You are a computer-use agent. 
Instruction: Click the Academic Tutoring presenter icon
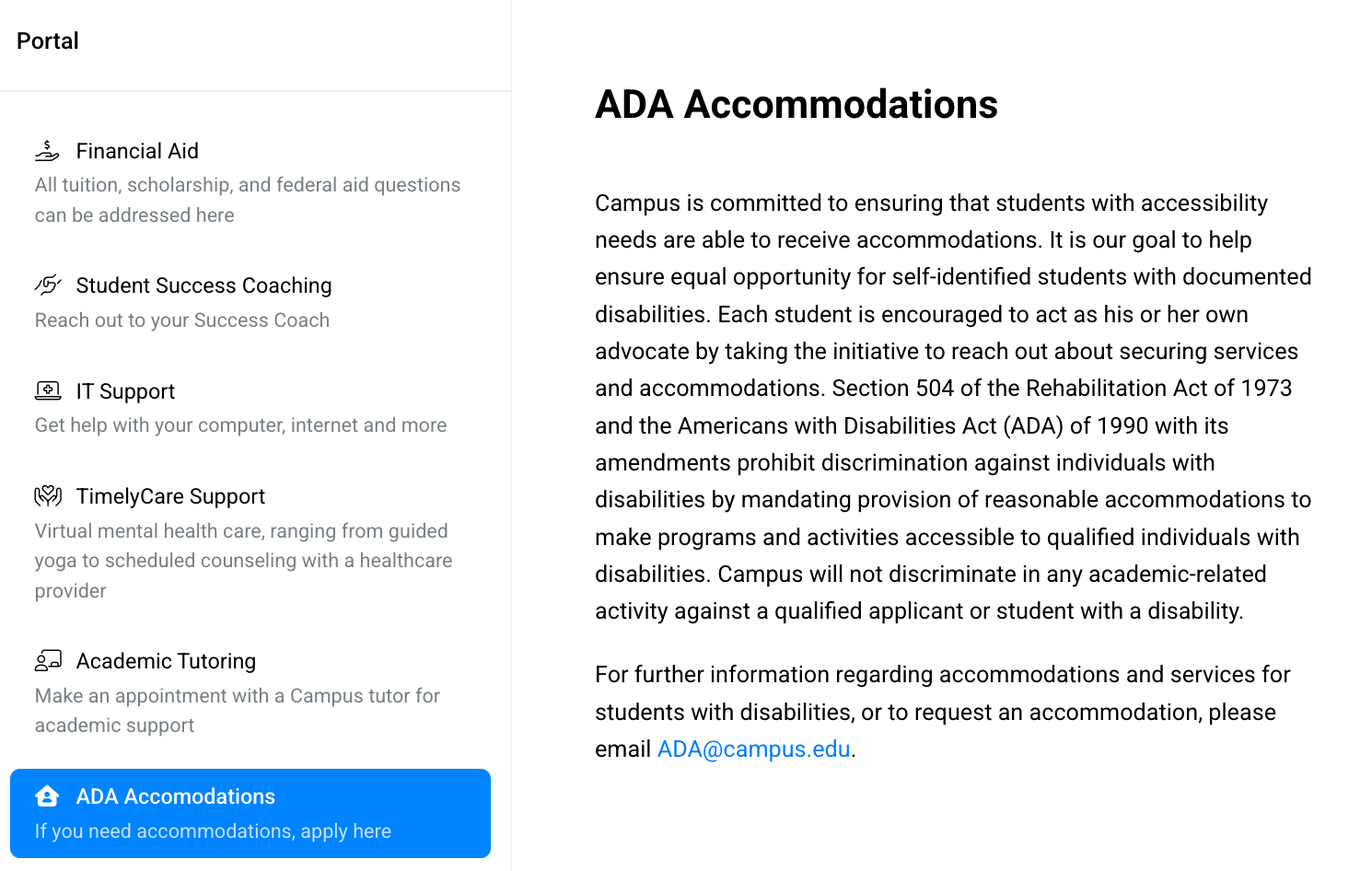click(47, 660)
